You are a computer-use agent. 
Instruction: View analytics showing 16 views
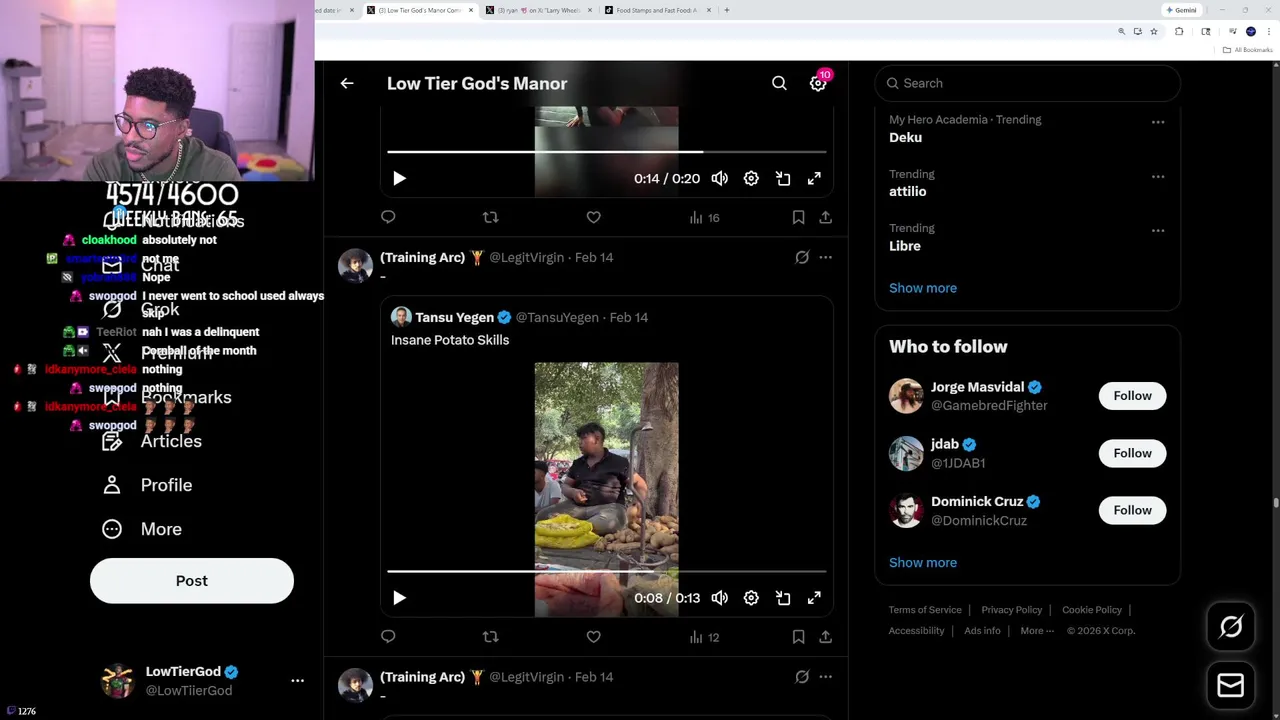click(704, 217)
